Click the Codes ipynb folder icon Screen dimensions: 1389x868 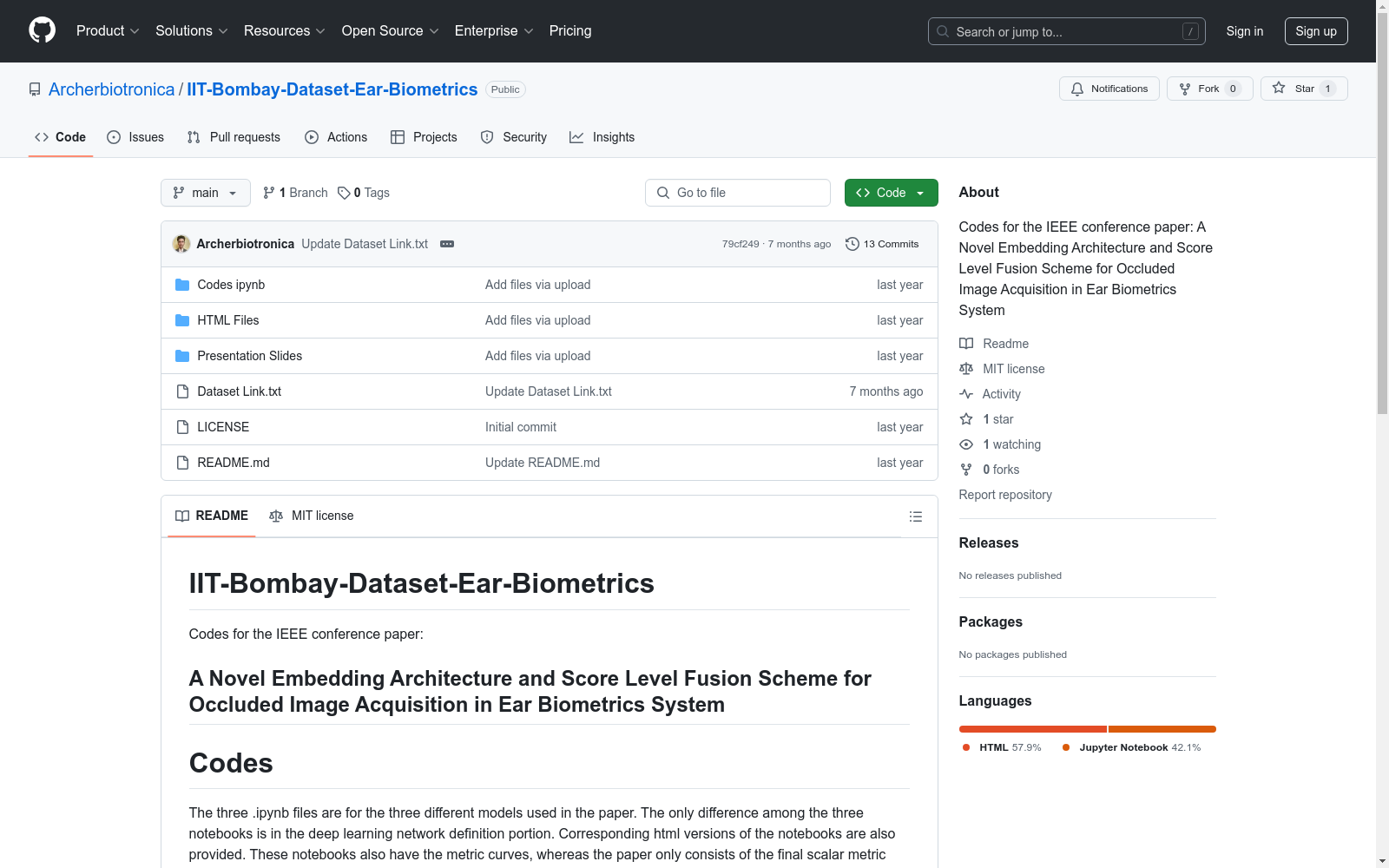point(182,285)
